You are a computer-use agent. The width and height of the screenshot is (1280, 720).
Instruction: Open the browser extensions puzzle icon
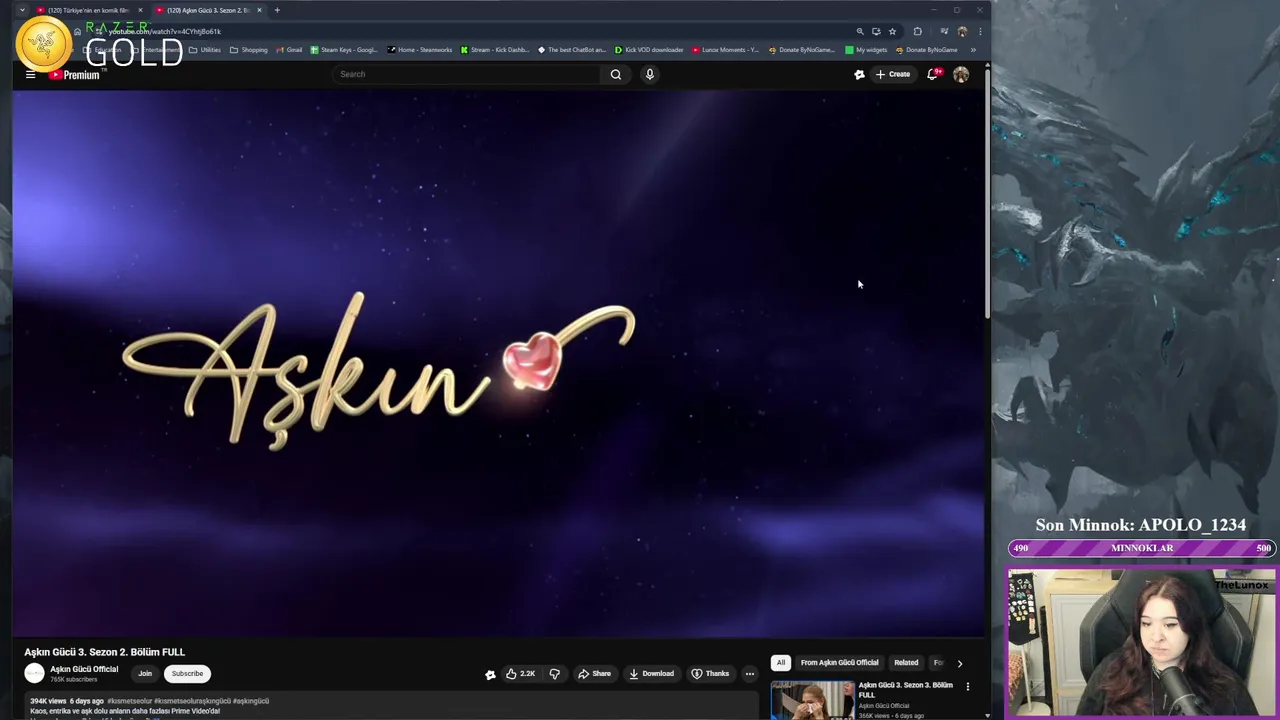click(x=918, y=31)
